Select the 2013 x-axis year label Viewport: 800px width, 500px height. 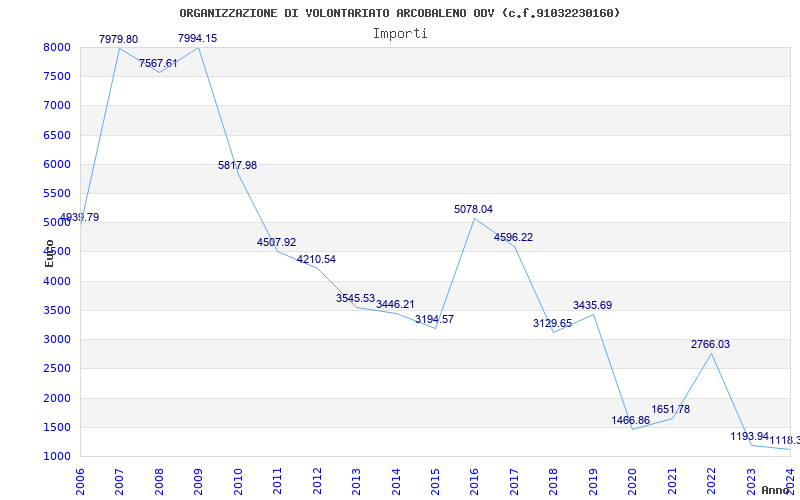tap(356, 481)
